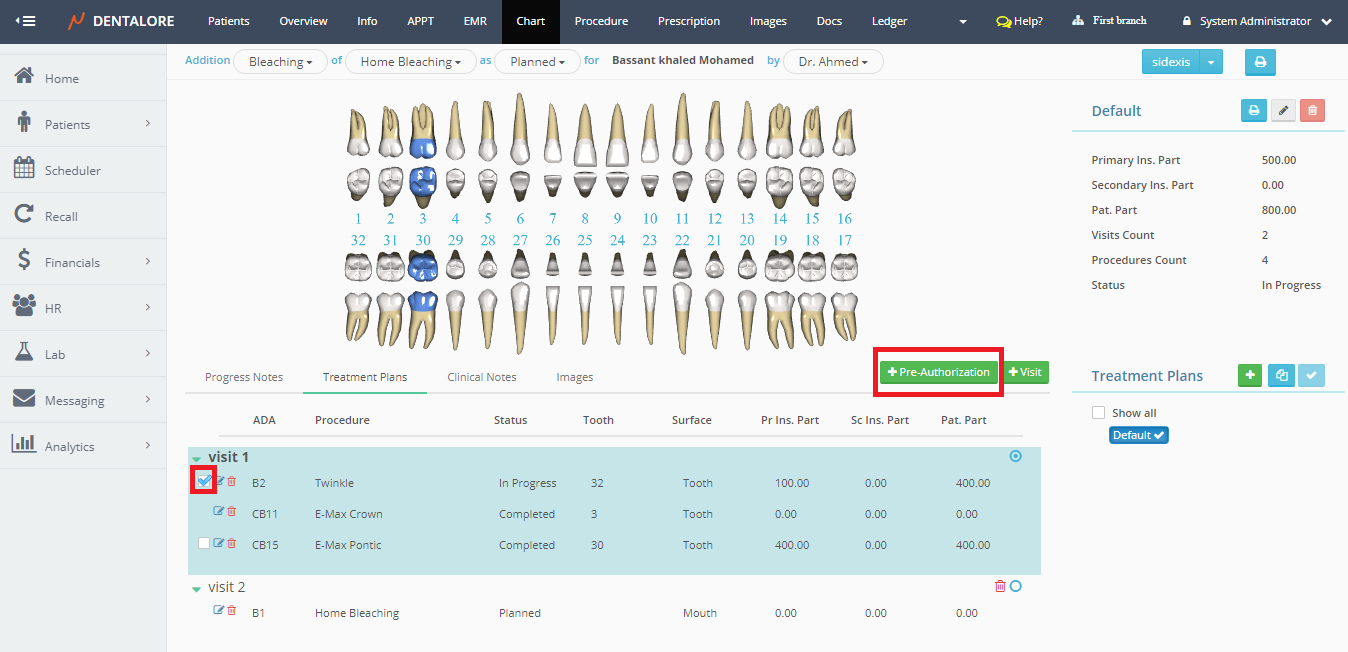Click the printer icon in top toolbar
This screenshot has height=652, width=1348.
1260,62
